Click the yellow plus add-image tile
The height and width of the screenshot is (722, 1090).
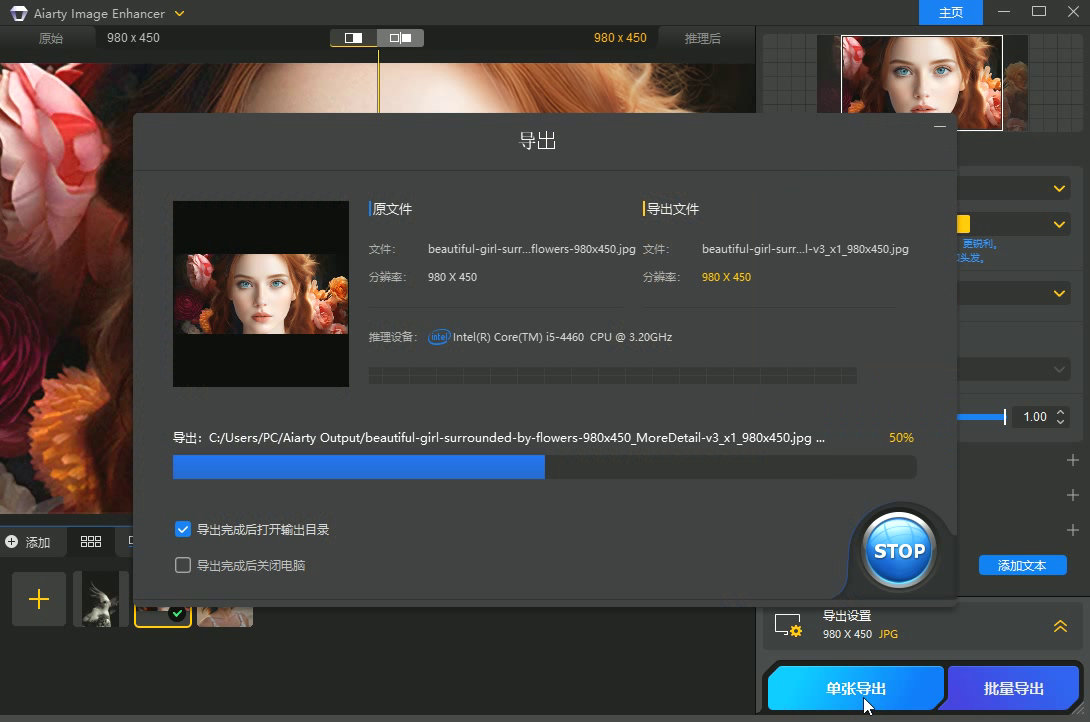(39, 599)
